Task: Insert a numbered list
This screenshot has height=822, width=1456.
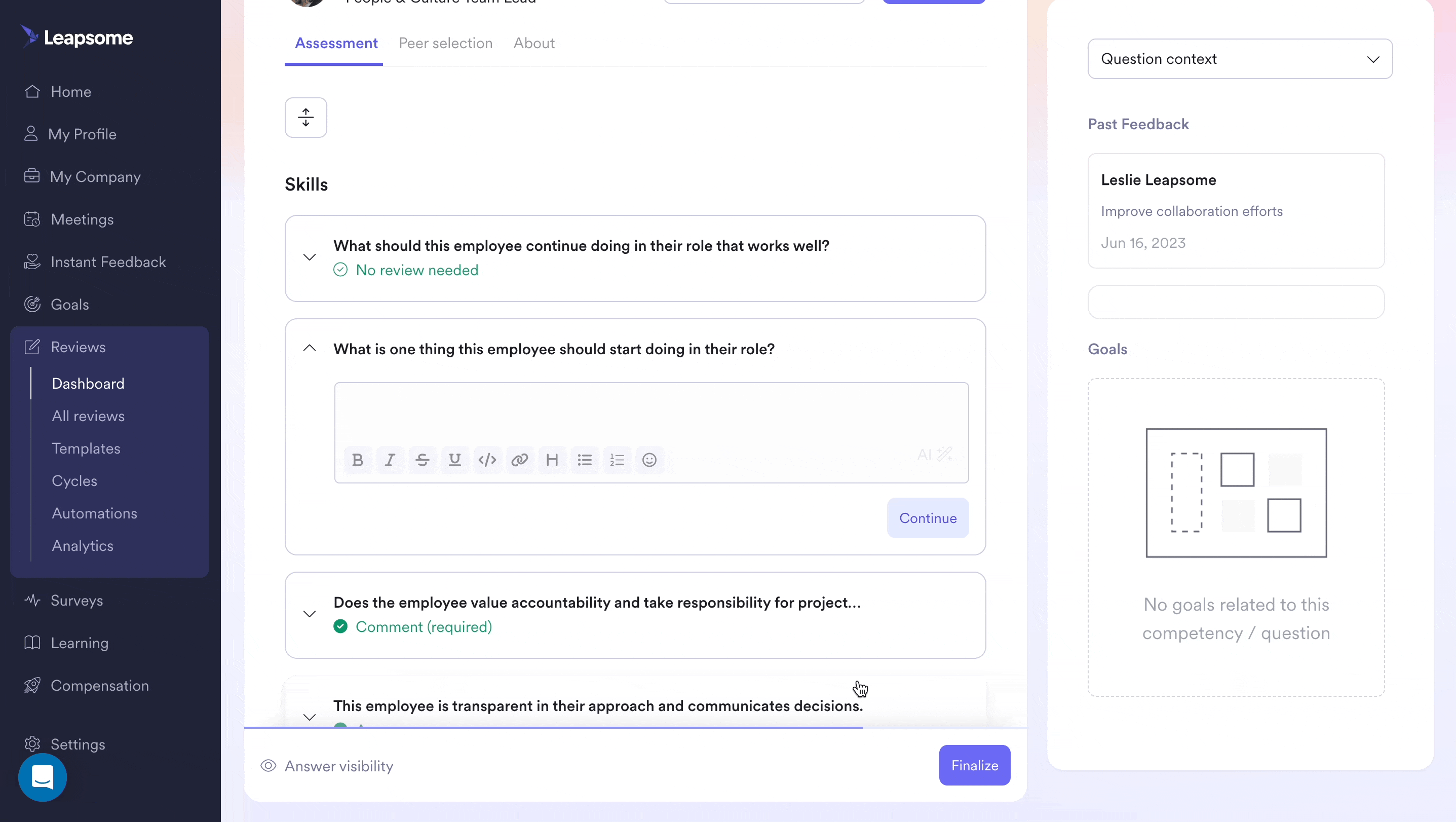Action: 617,460
